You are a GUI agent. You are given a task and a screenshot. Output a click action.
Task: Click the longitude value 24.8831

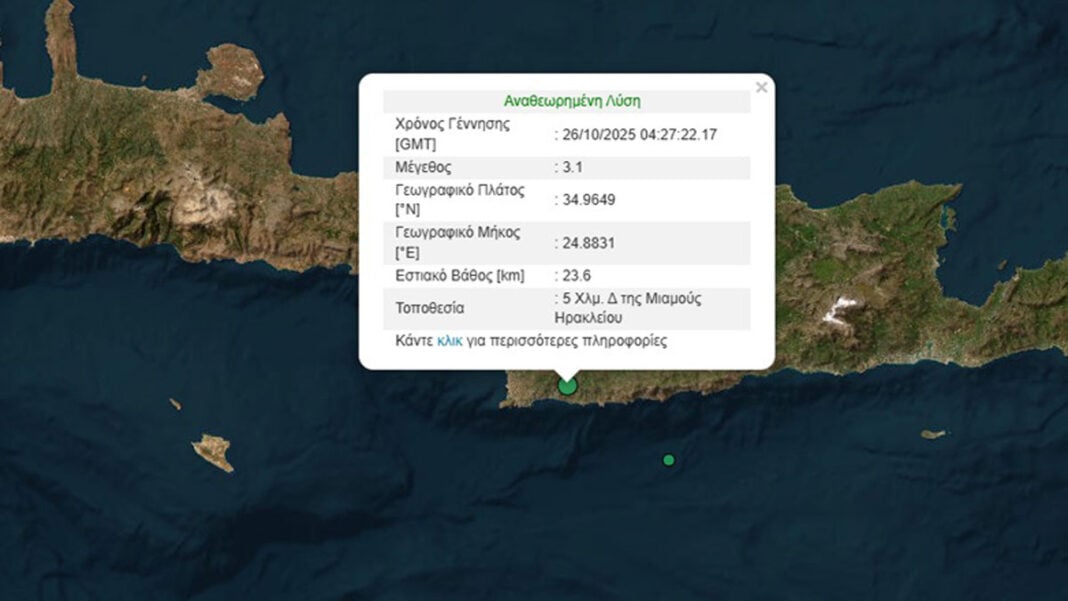pos(588,242)
